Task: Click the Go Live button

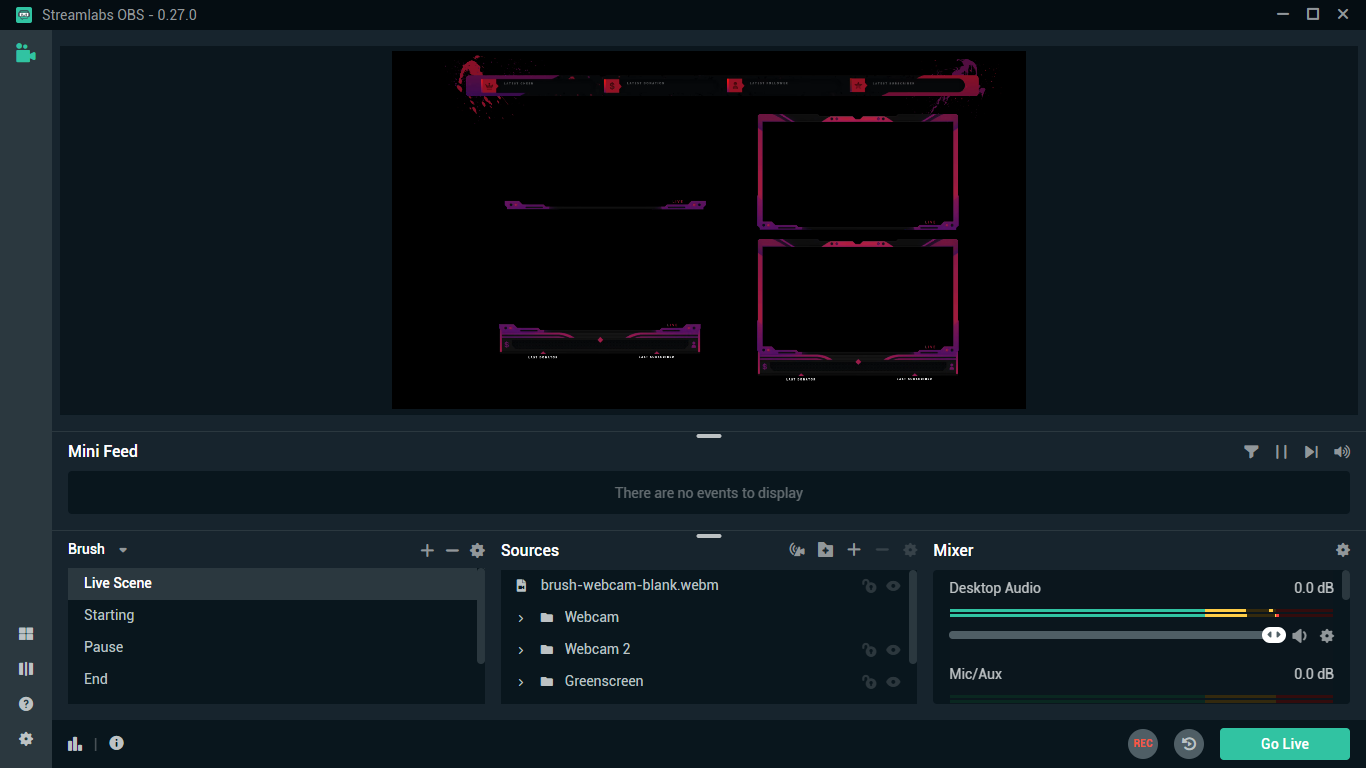Action: (x=1285, y=743)
